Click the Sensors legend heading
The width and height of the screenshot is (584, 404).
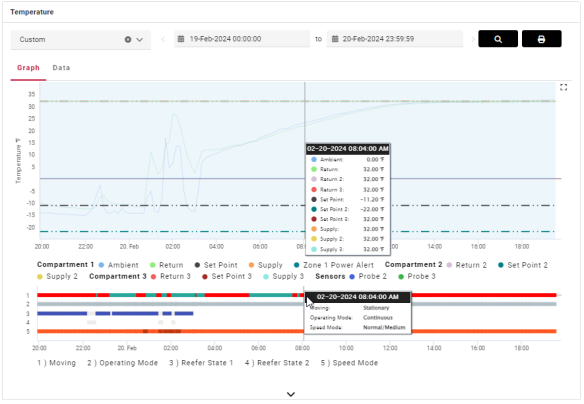(x=330, y=276)
